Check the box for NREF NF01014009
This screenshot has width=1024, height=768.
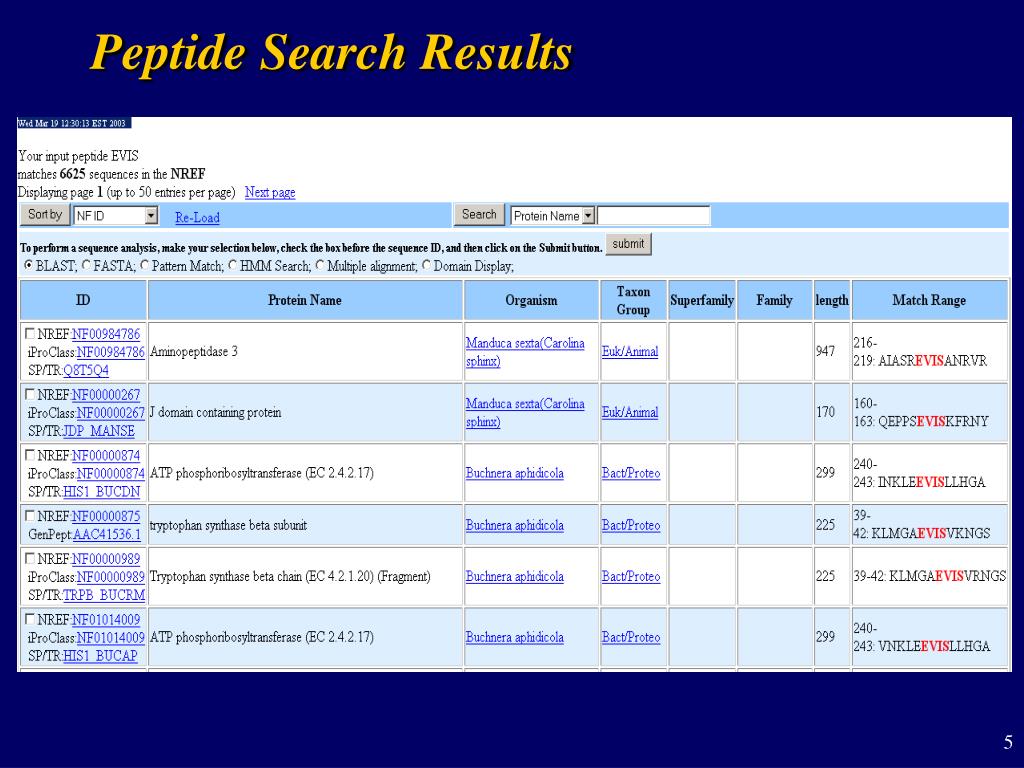click(30, 619)
